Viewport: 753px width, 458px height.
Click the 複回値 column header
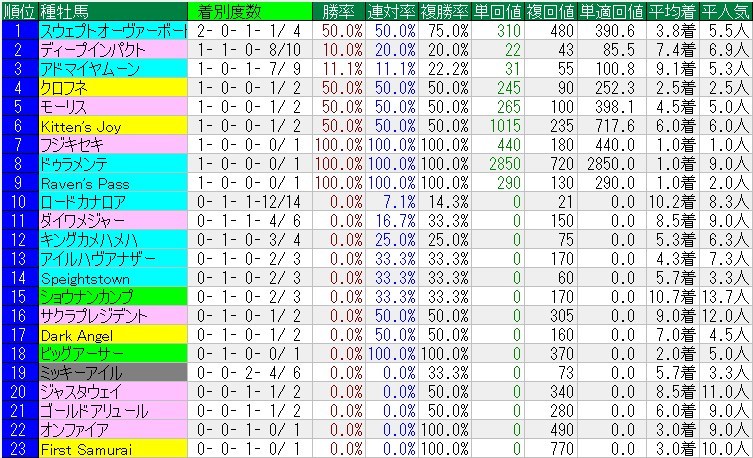tap(550, 11)
